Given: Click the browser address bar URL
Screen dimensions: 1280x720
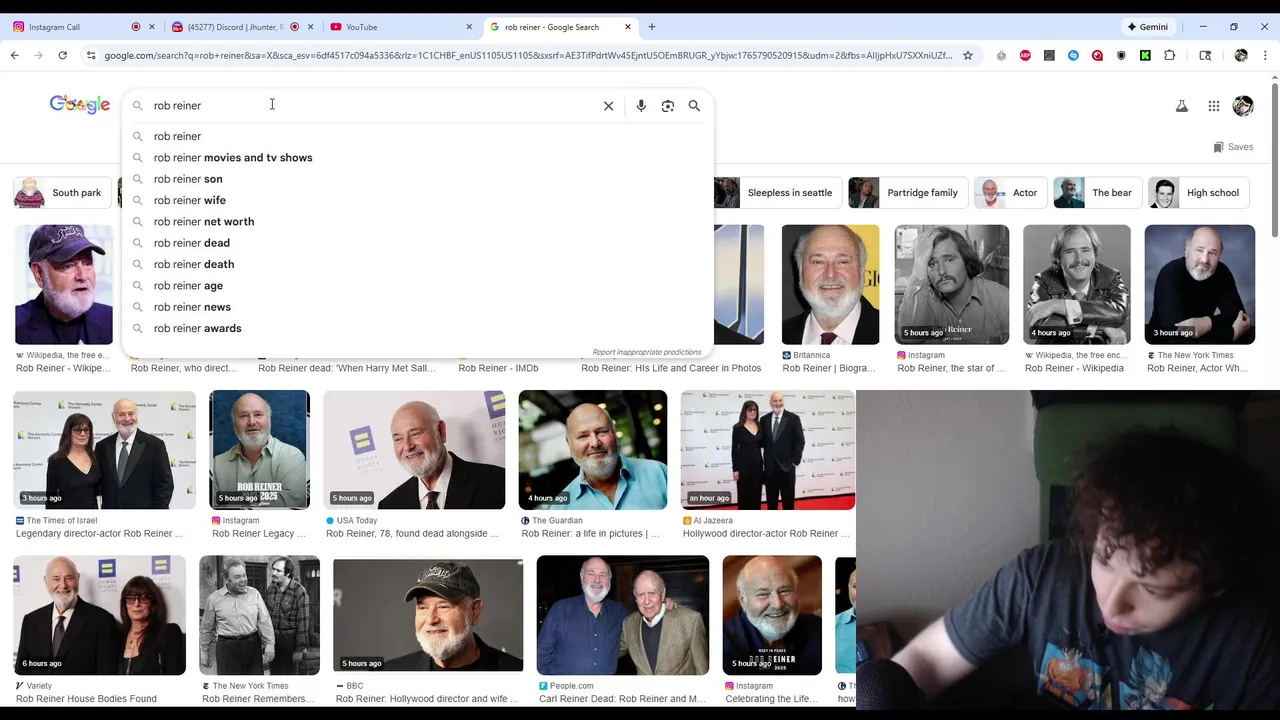Looking at the screenshot, I should (528, 55).
